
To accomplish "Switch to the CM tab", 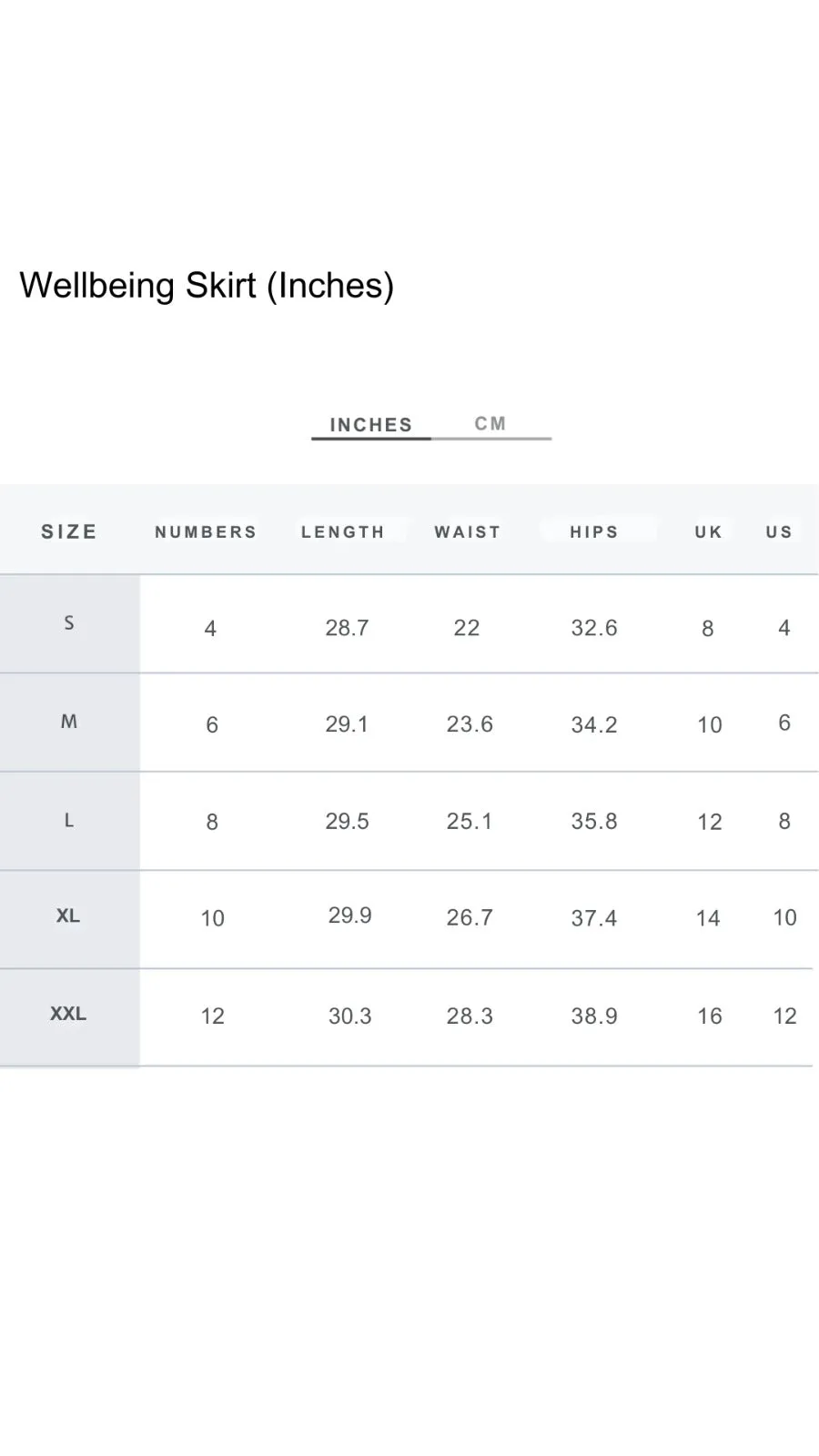I will click(x=490, y=424).
